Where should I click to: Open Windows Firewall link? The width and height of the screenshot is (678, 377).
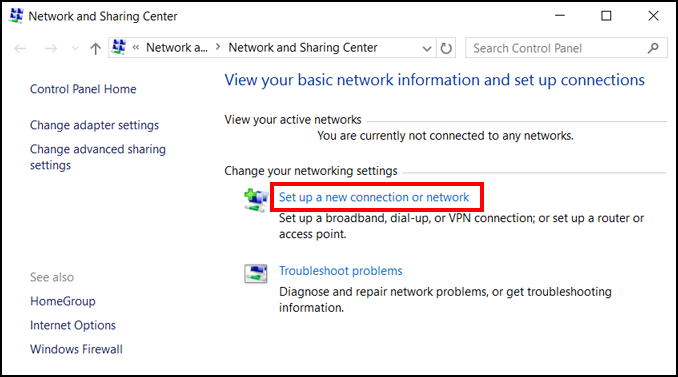coord(76,349)
